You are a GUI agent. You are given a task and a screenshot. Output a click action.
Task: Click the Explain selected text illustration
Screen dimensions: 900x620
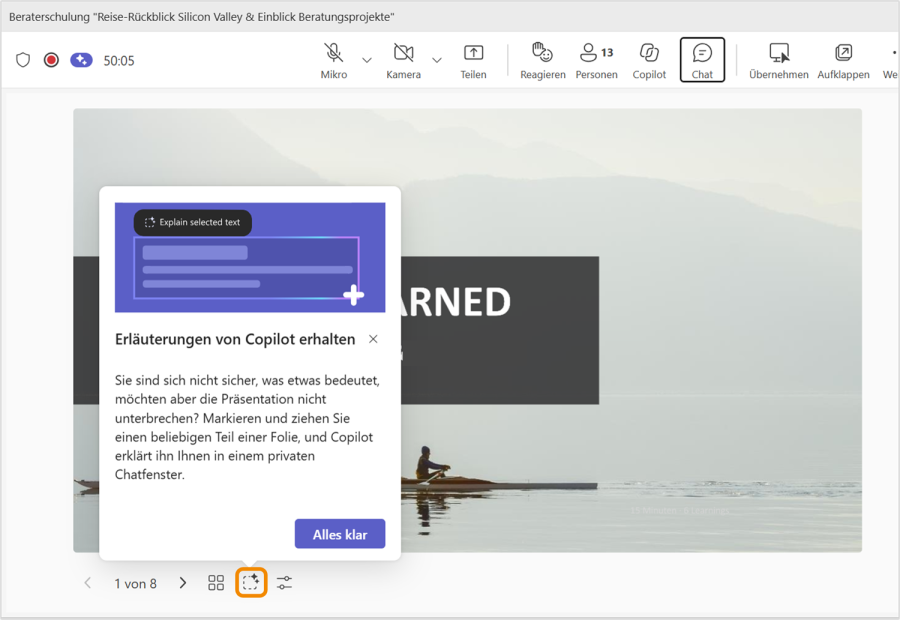click(x=250, y=257)
